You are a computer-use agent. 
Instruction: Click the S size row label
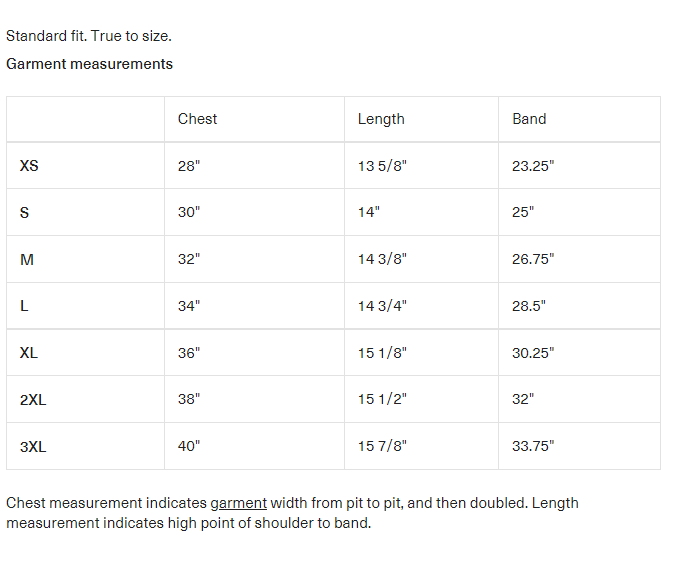[x=25, y=213]
